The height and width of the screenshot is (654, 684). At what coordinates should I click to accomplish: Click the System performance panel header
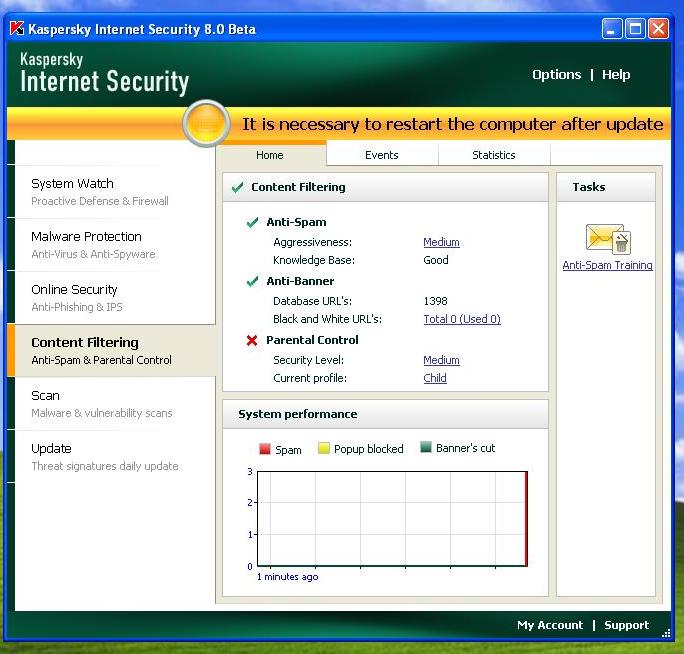tap(386, 414)
